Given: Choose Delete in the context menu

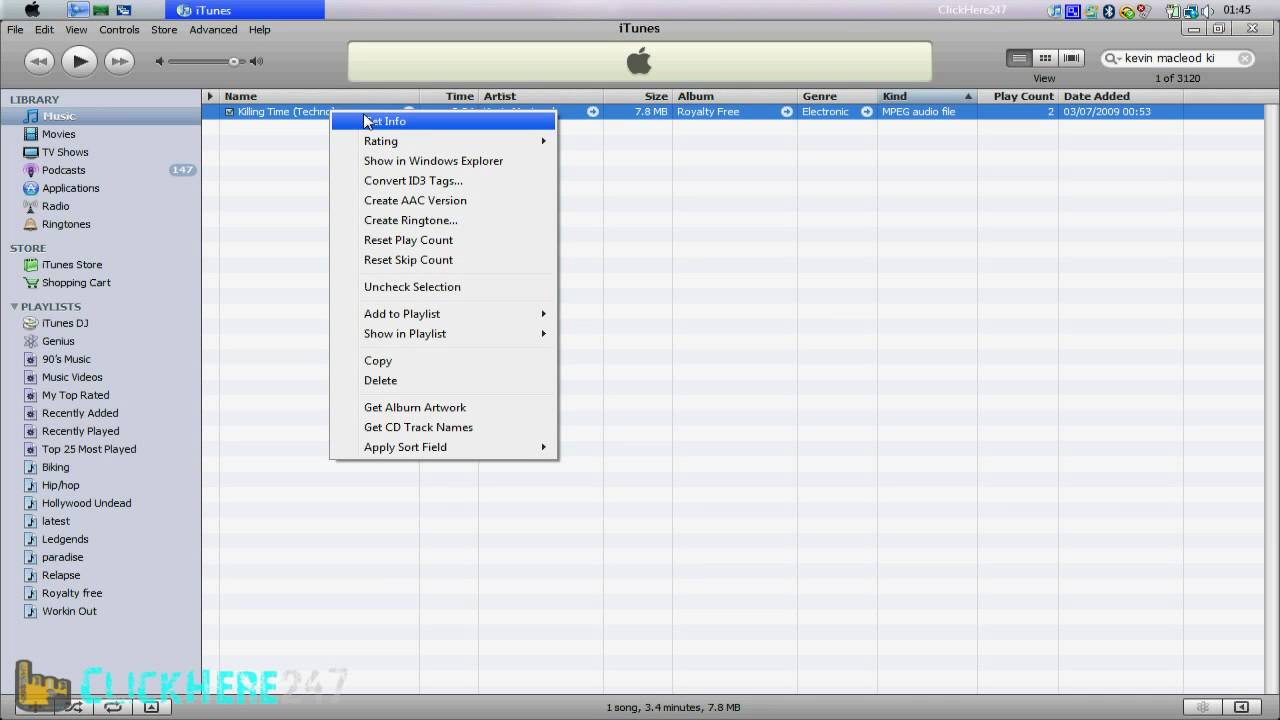Looking at the screenshot, I should coord(443,381).
